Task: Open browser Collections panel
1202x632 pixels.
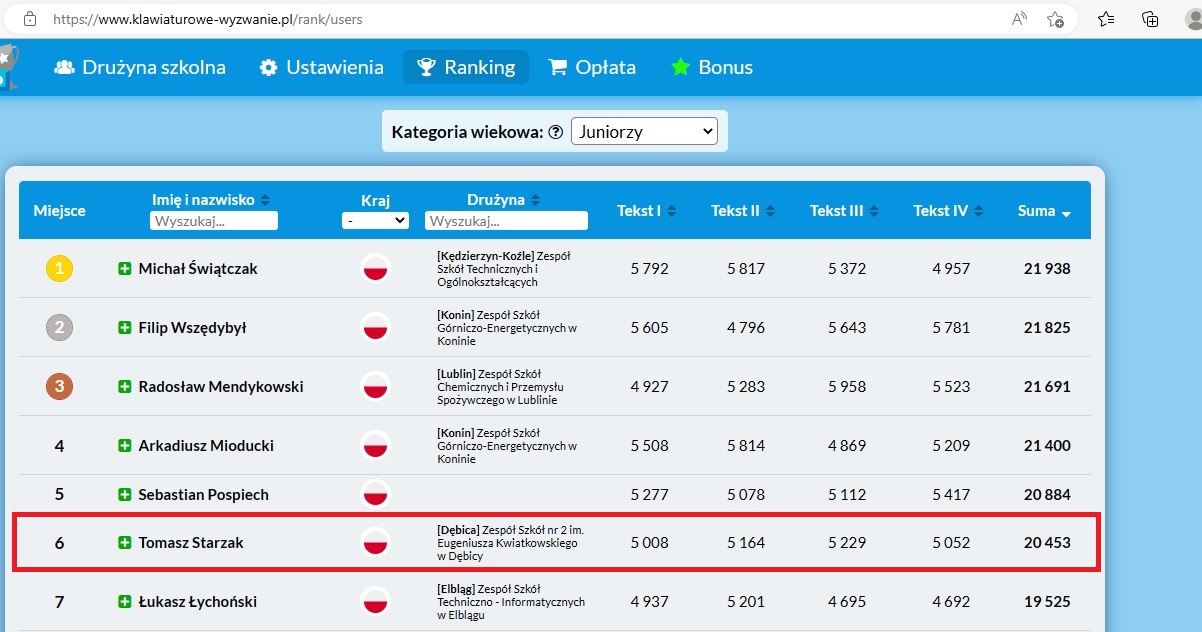Action: pos(1150,18)
